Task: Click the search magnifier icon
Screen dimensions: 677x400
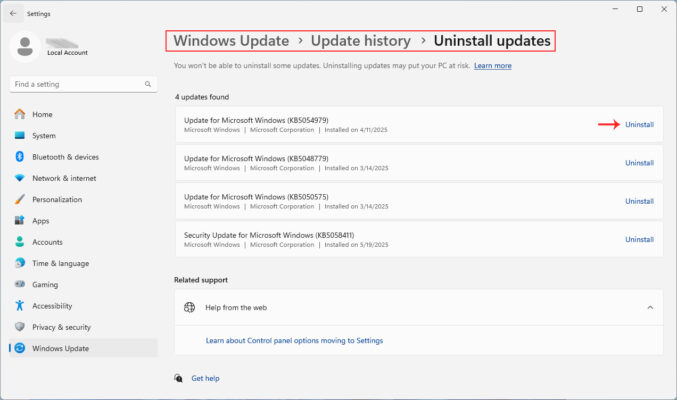Action: pyautogui.click(x=148, y=84)
